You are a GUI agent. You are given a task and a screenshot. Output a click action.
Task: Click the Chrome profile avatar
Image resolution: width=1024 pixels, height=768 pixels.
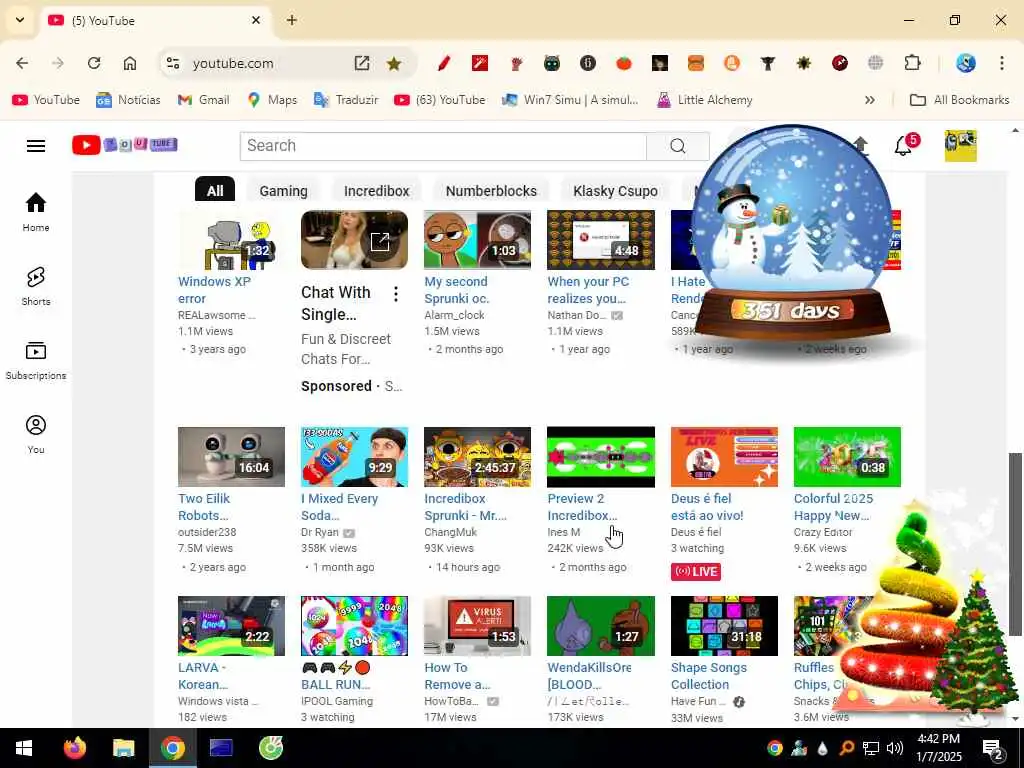[966, 63]
